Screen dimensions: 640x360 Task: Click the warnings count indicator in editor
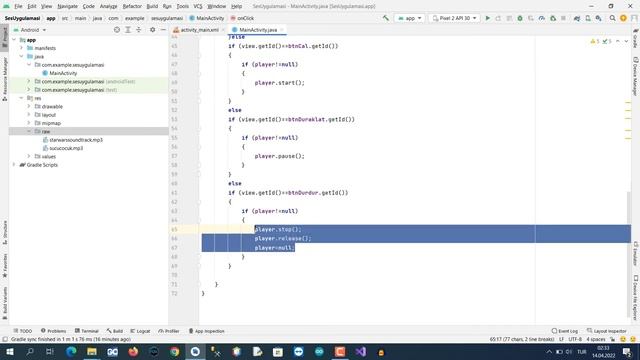(594, 41)
